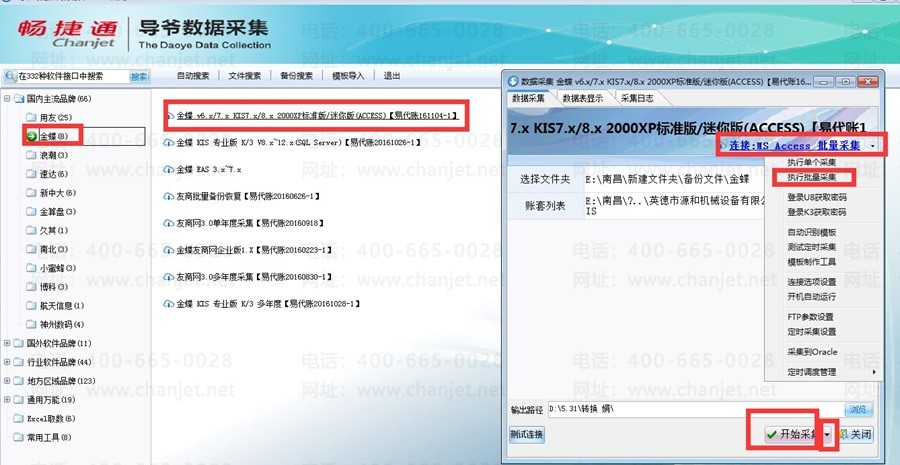Open dropdown arrow beside 连接:MS Access 批量采集
The width and height of the screenshot is (900, 465).
click(x=872, y=146)
